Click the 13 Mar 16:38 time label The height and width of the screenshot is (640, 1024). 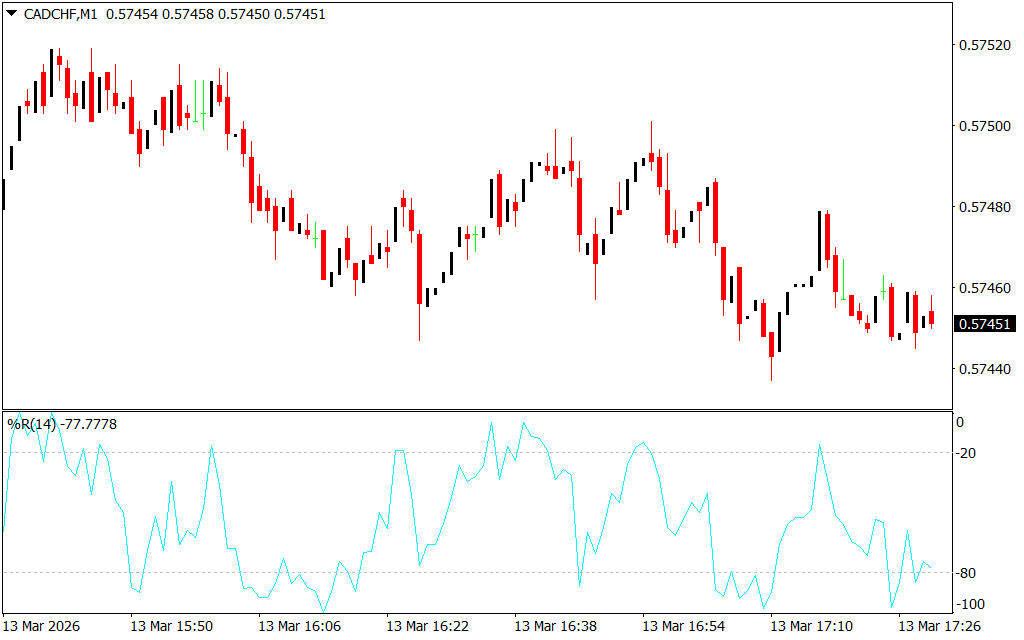555,626
